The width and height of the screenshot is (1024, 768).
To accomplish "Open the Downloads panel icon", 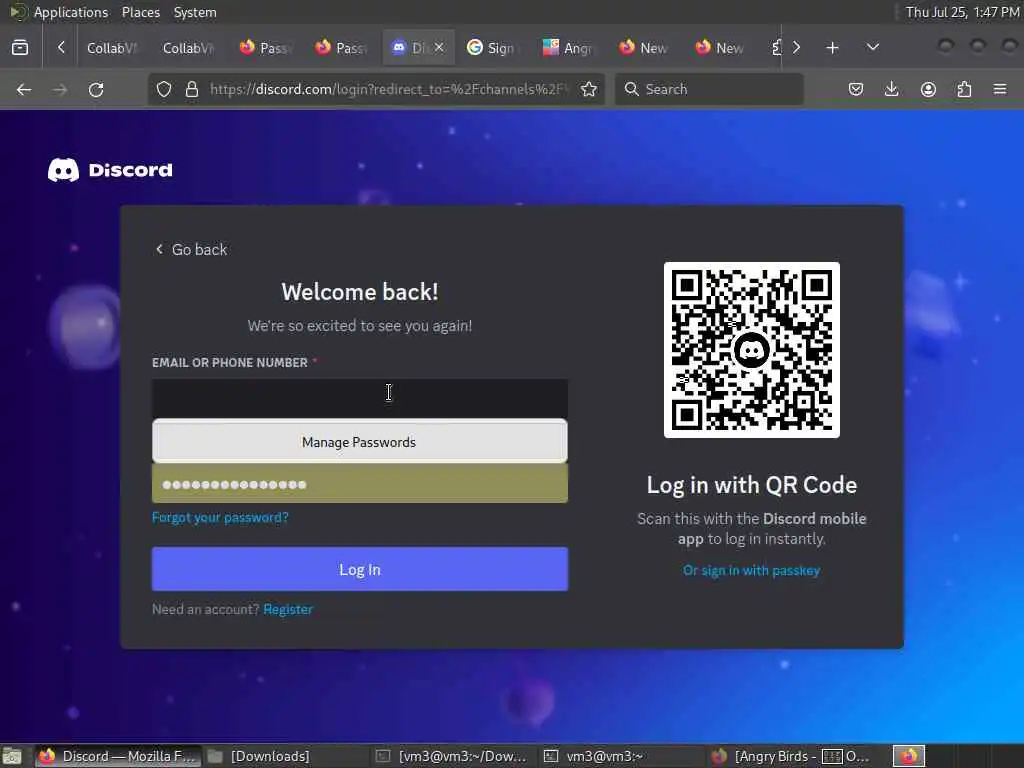I will click(x=891, y=89).
